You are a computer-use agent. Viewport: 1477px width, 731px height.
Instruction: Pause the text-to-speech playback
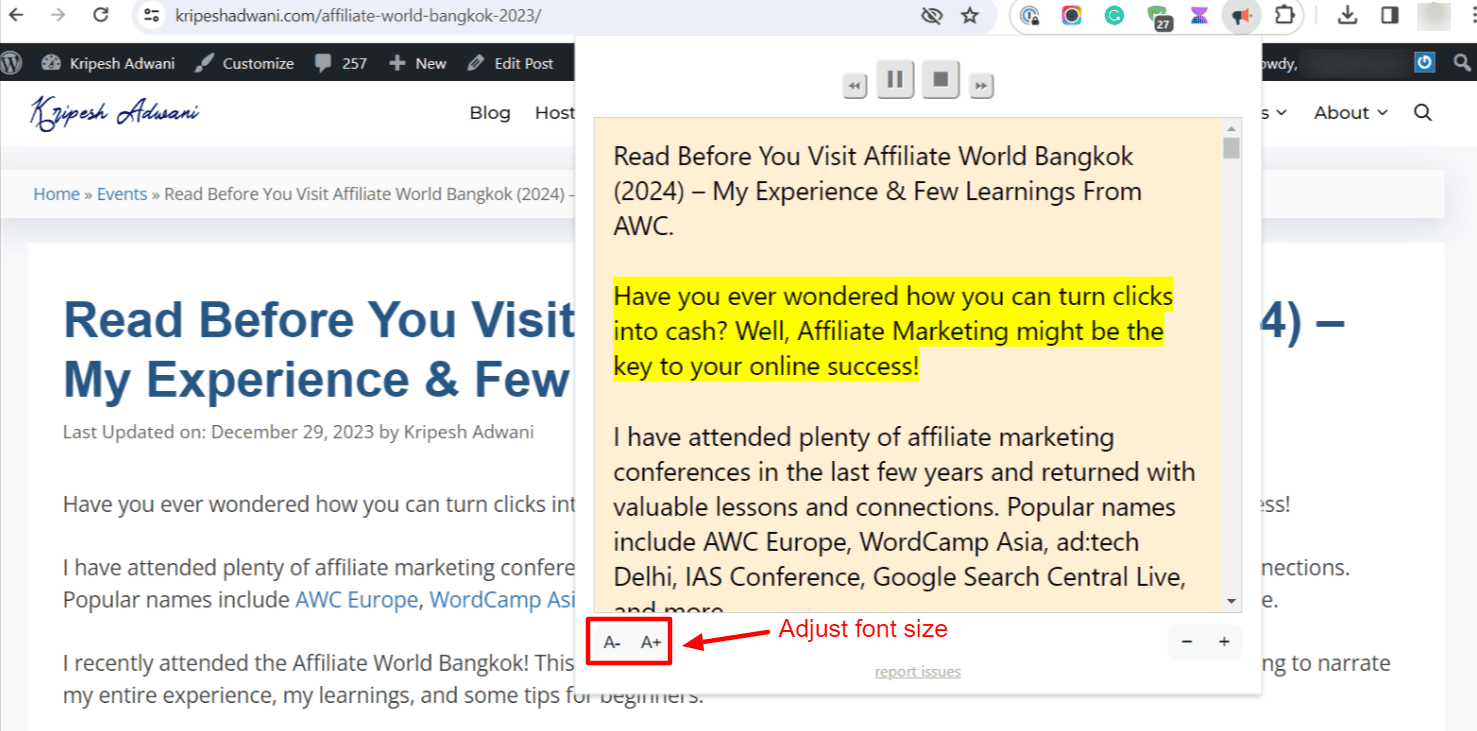tap(895, 79)
